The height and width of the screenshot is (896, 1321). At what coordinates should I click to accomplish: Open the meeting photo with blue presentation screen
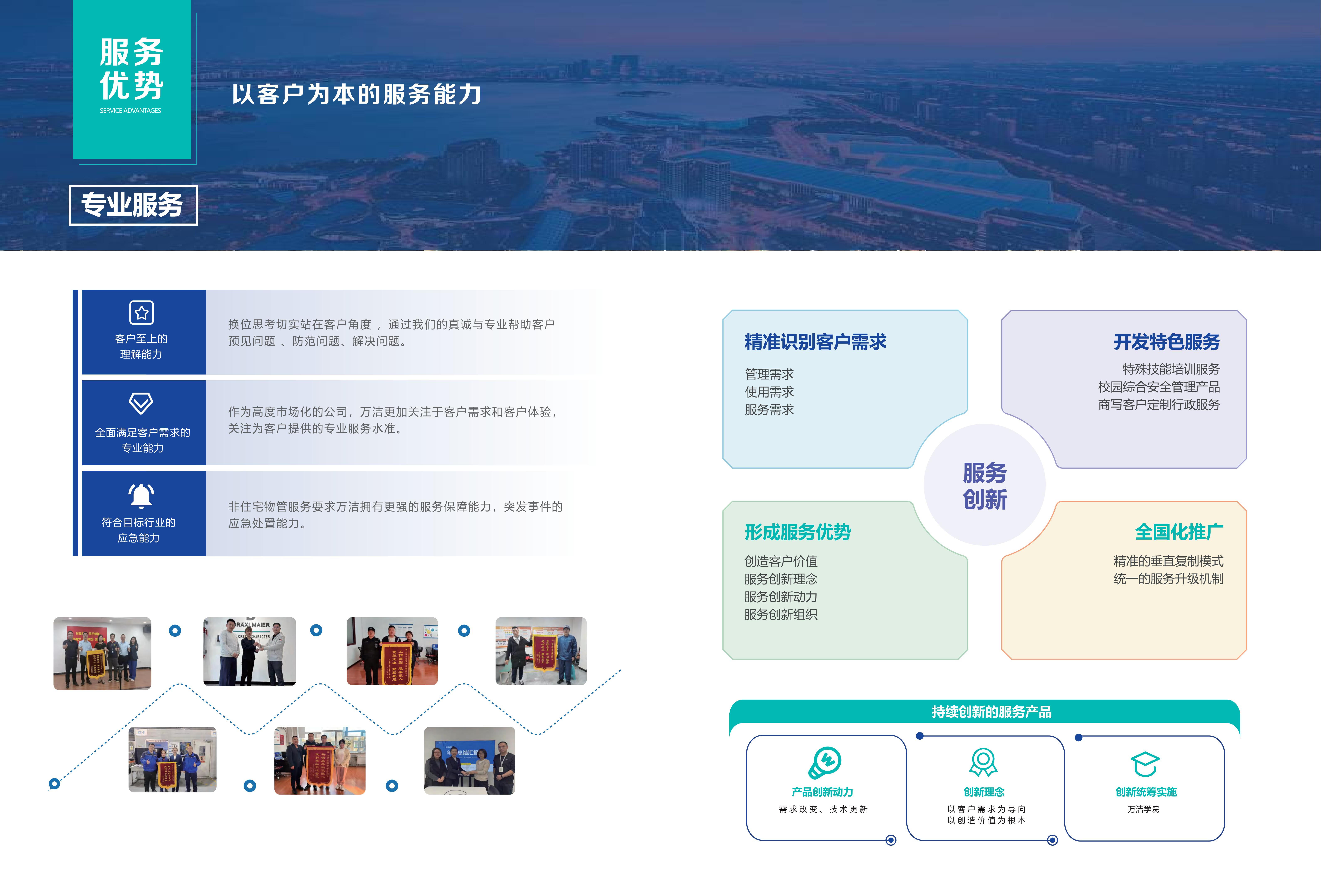470,761
